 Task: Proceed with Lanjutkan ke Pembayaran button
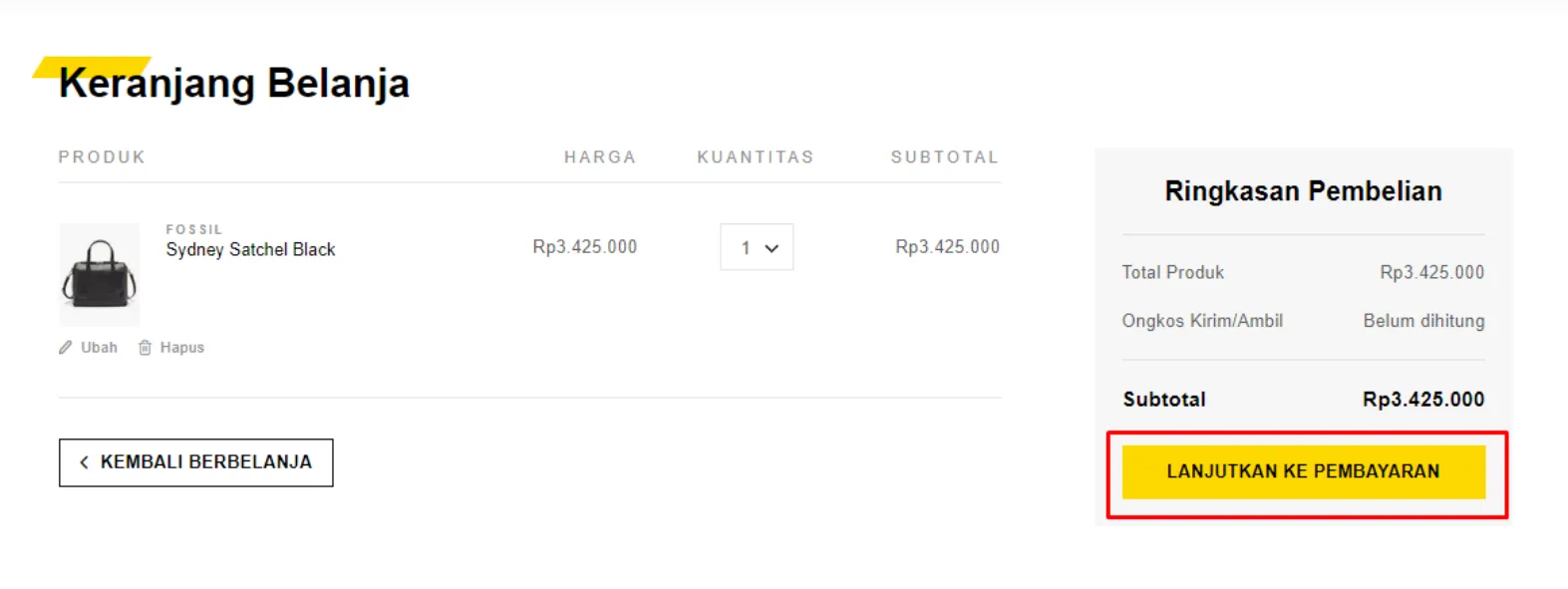(1303, 471)
